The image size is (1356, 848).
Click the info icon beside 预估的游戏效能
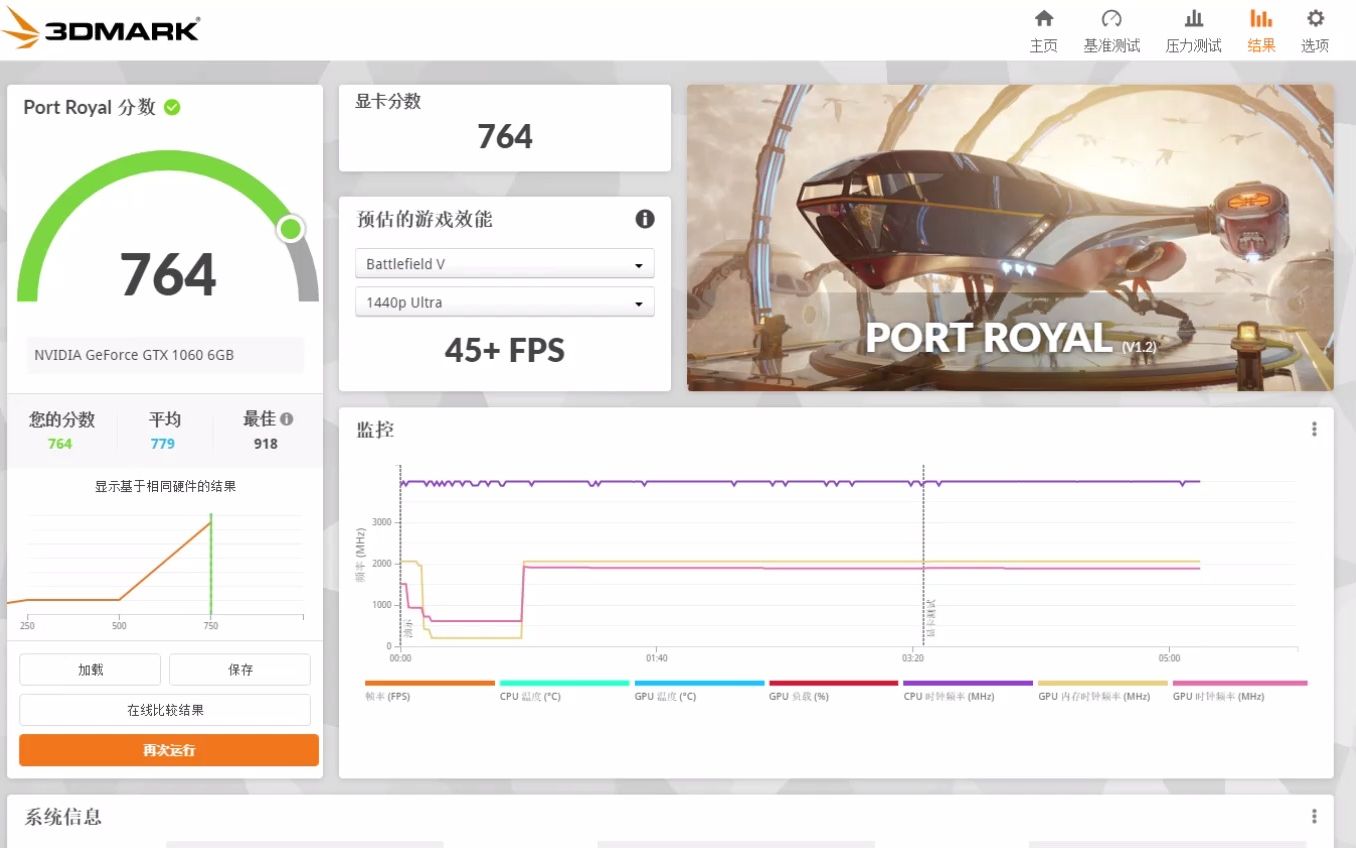645,219
